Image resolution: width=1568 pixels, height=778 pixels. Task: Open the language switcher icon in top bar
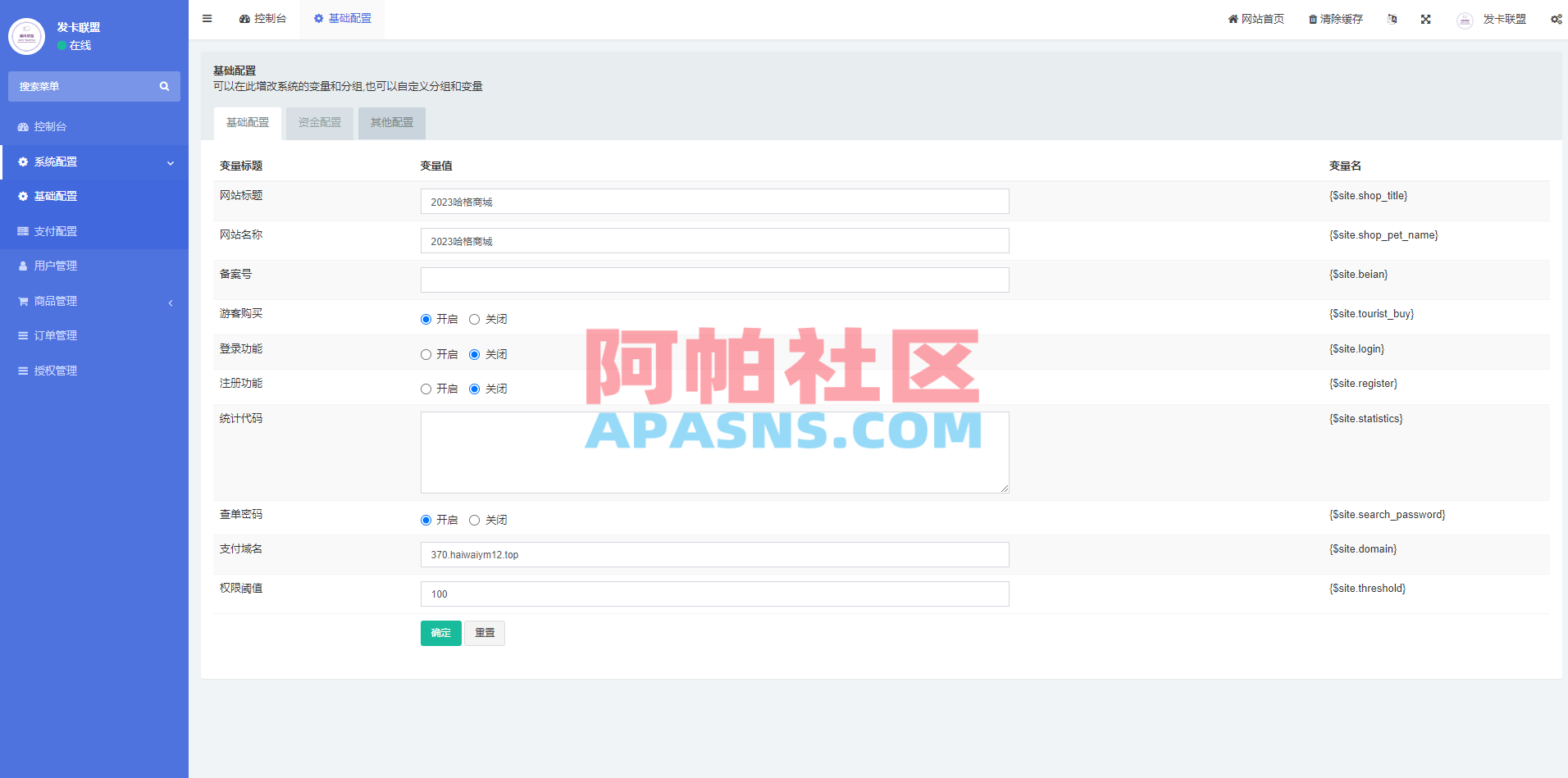(x=1392, y=19)
